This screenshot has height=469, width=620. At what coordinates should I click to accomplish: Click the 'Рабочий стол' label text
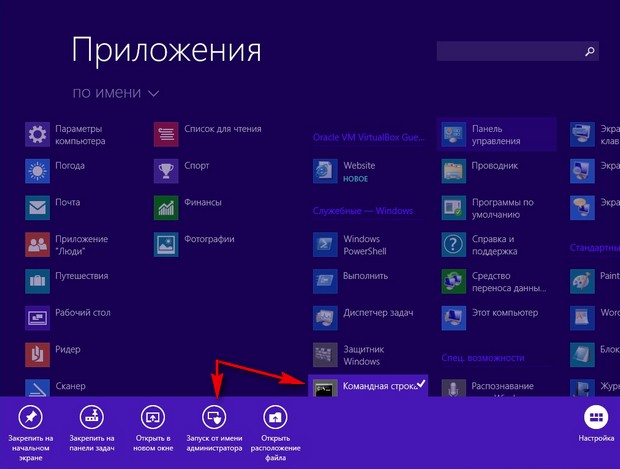tap(83, 312)
